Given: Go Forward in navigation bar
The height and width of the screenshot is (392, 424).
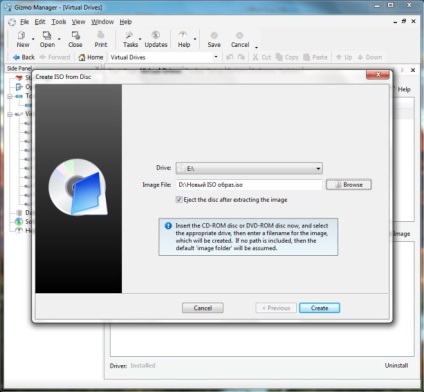Looking at the screenshot, I should 55,57.
